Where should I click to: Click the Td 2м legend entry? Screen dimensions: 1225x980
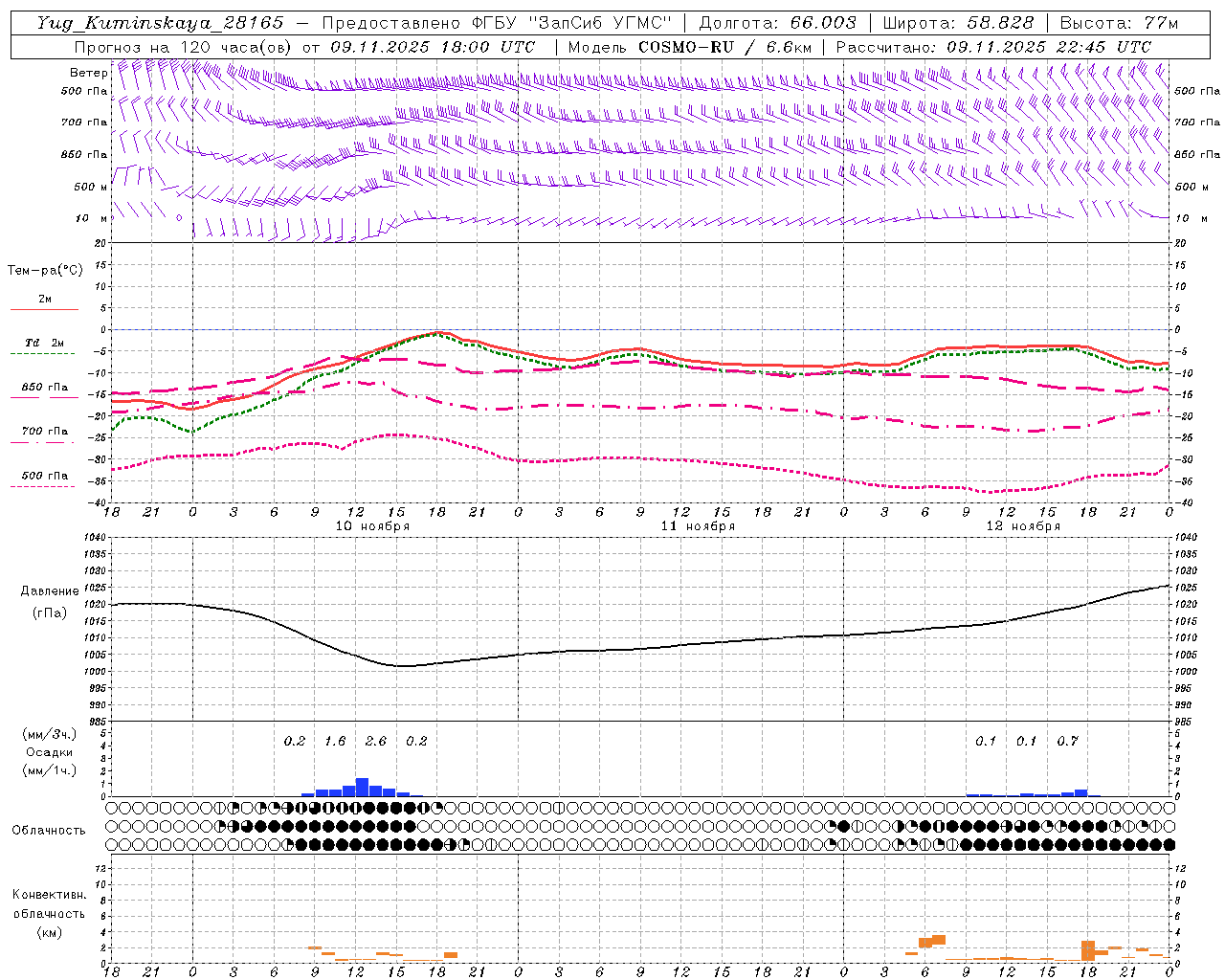[x=45, y=343]
